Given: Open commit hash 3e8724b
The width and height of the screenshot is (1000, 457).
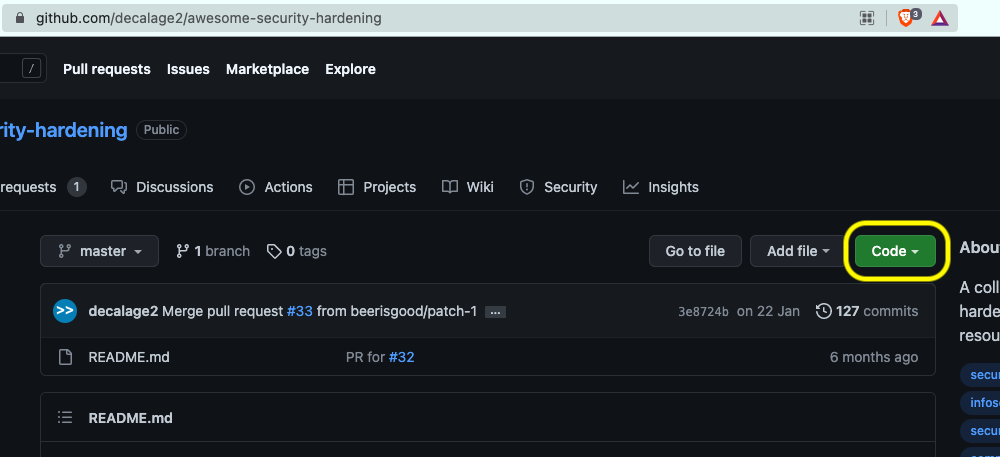Looking at the screenshot, I should point(703,312).
